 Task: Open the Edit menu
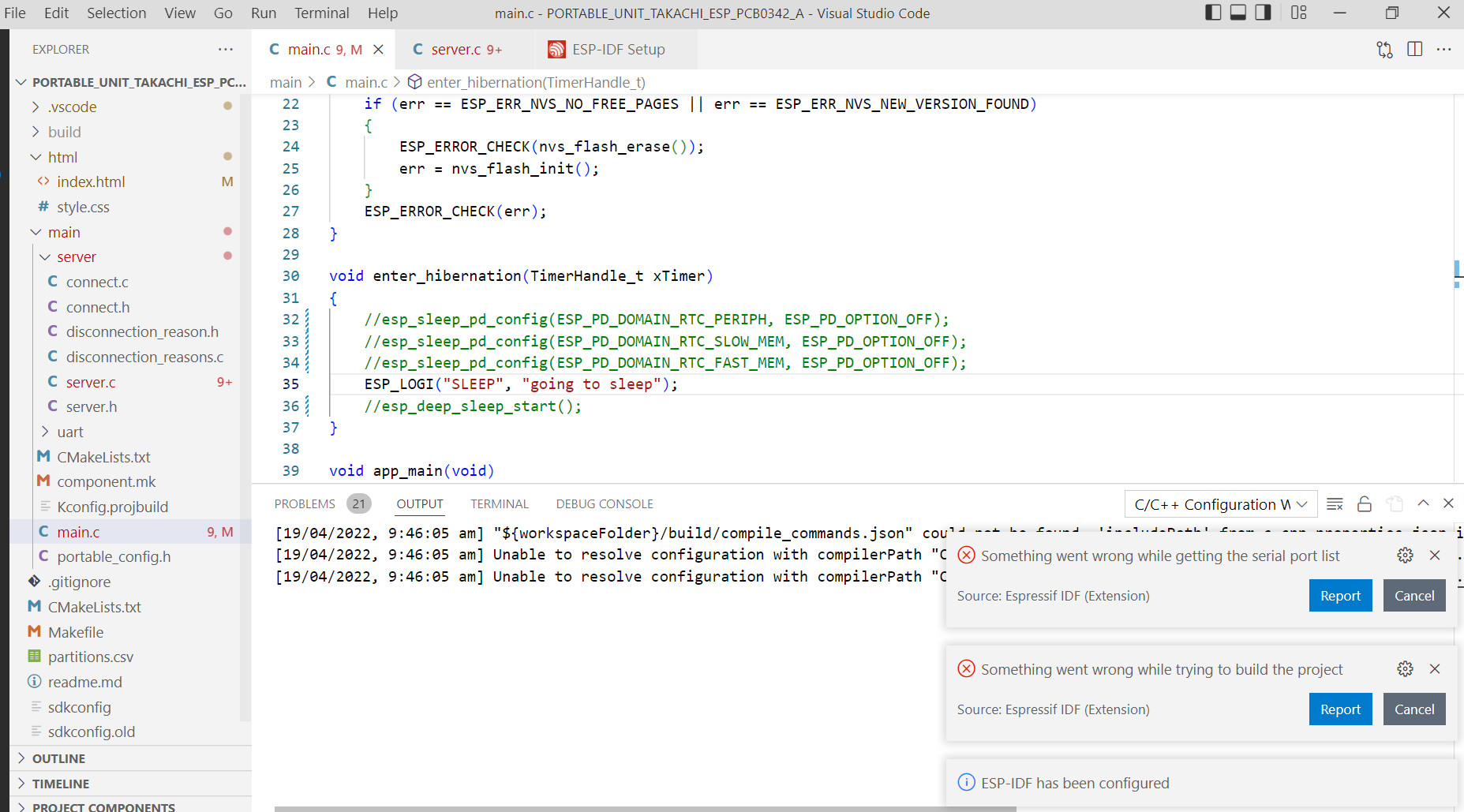56,13
